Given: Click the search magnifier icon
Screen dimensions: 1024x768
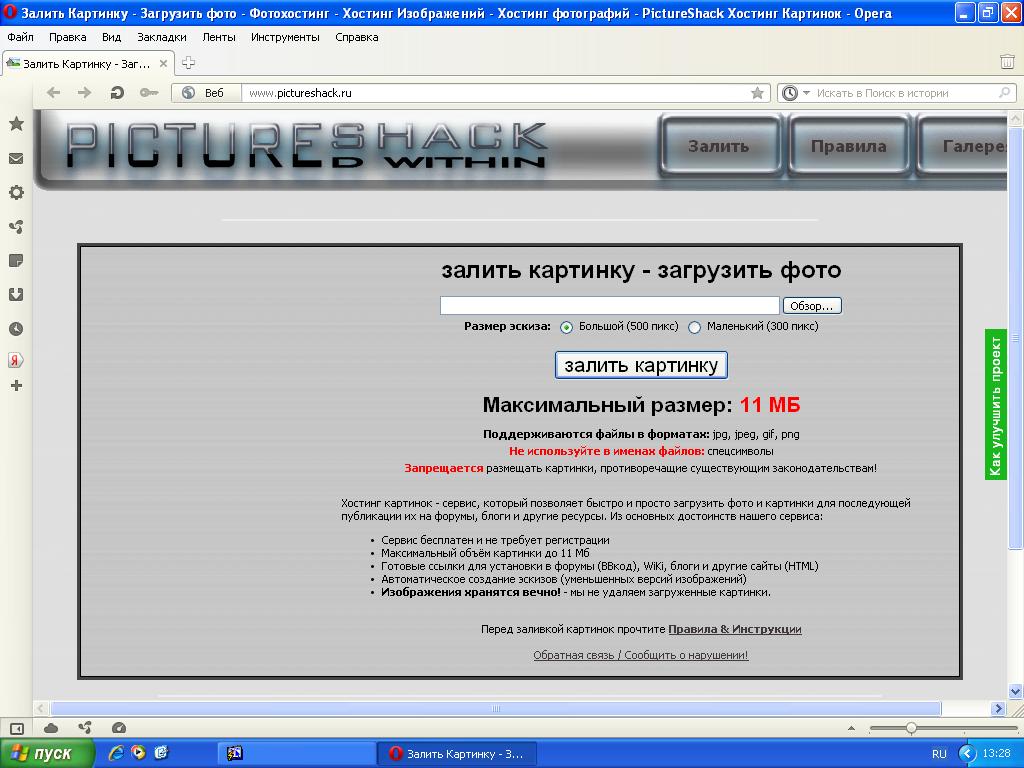Looking at the screenshot, I should [1005, 93].
